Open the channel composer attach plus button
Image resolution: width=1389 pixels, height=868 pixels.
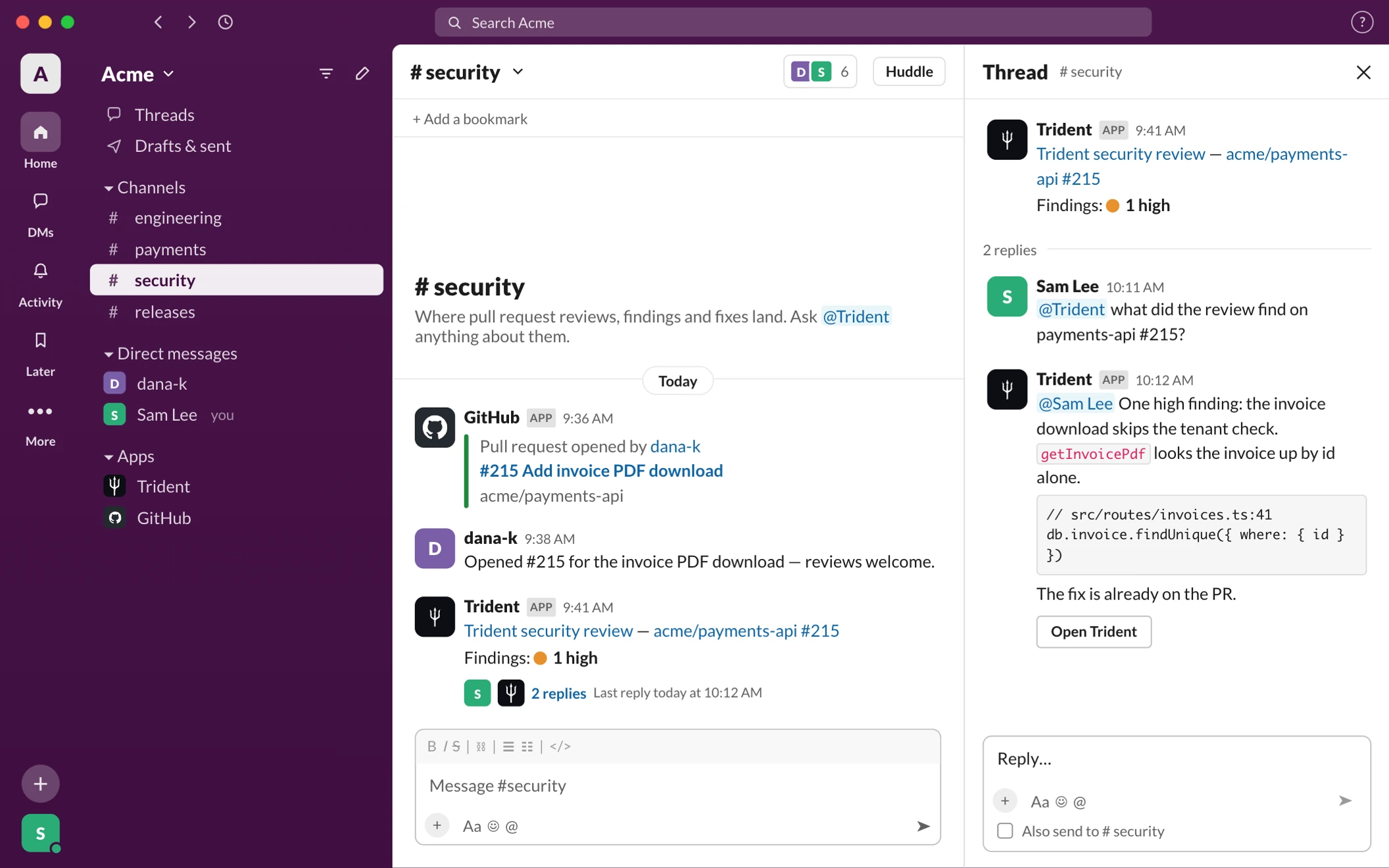437,826
